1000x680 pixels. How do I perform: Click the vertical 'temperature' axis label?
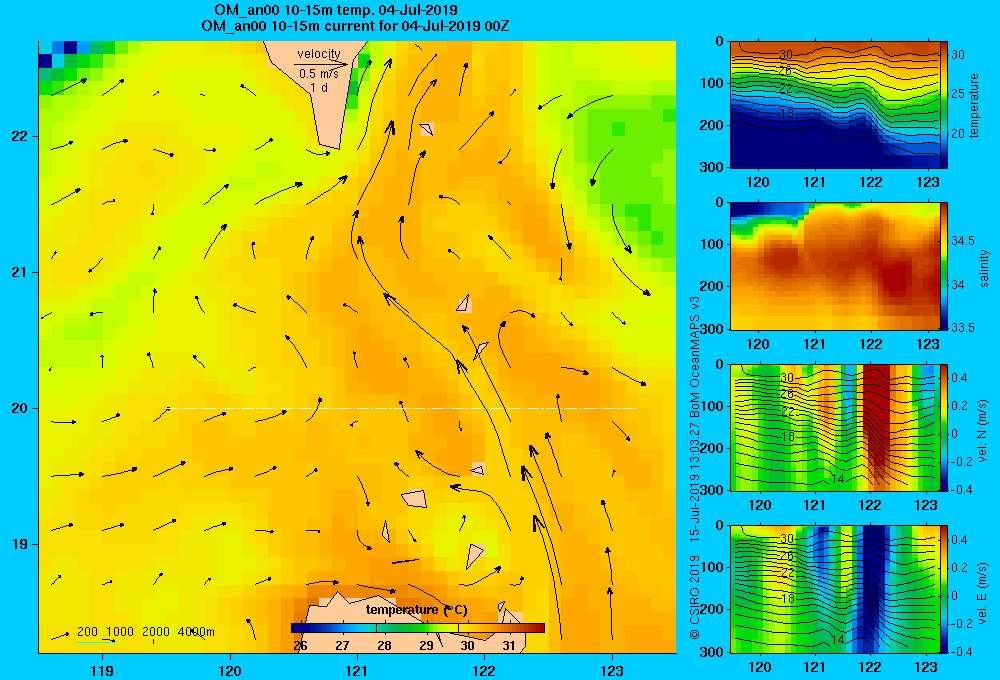[x=974, y=105]
